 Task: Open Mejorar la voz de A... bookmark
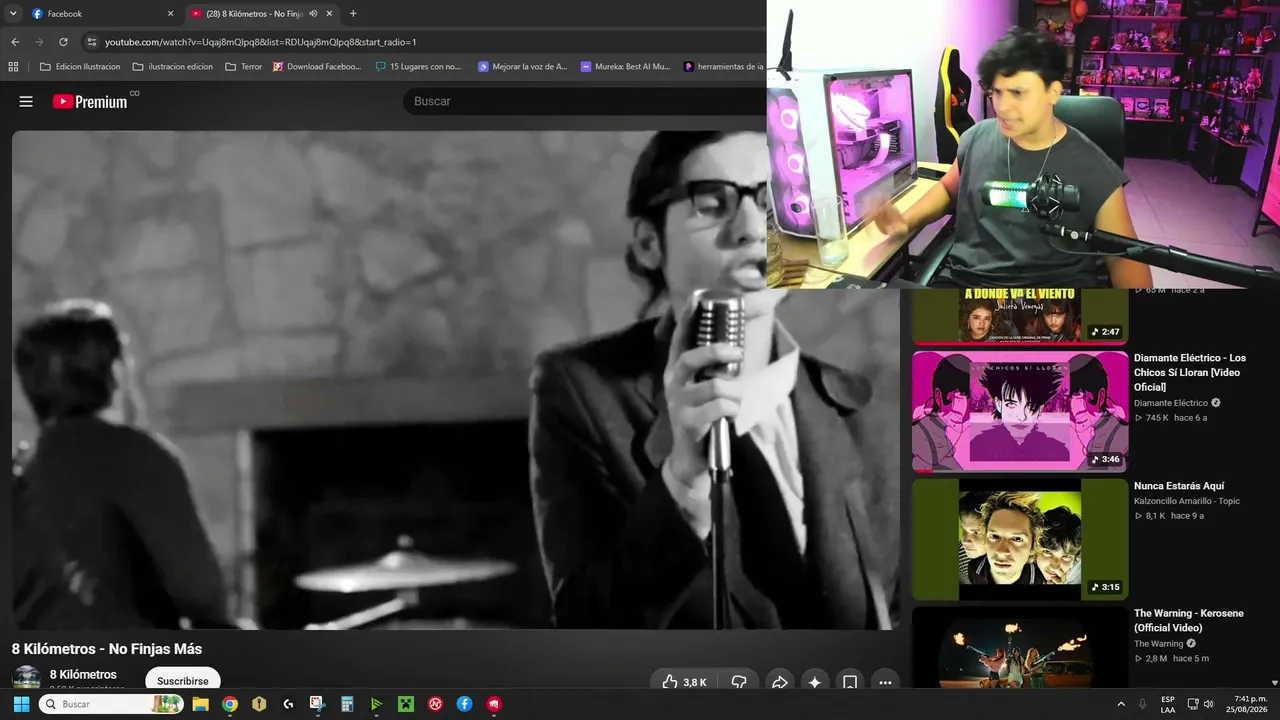click(523, 67)
